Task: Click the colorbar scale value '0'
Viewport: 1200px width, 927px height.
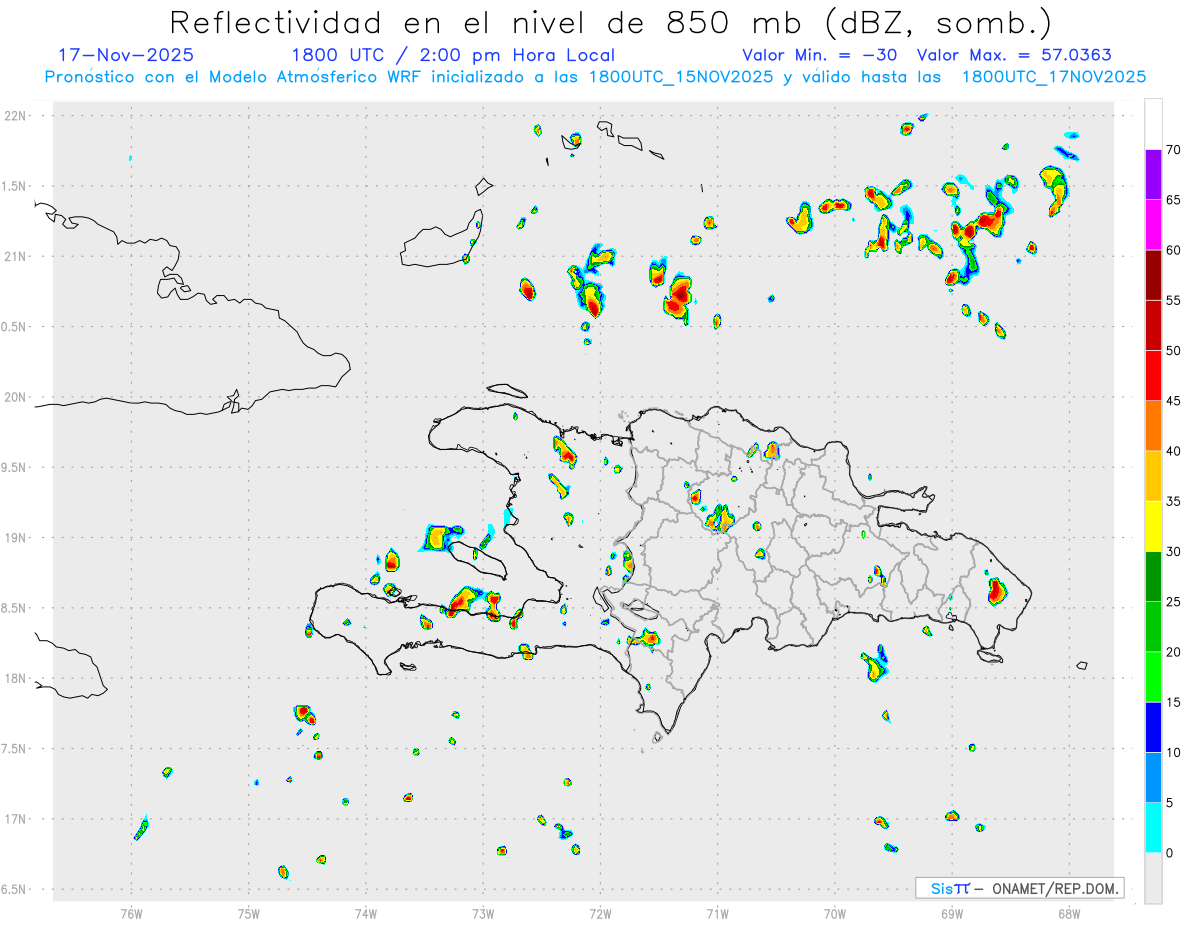Action: pyautogui.click(x=1170, y=853)
